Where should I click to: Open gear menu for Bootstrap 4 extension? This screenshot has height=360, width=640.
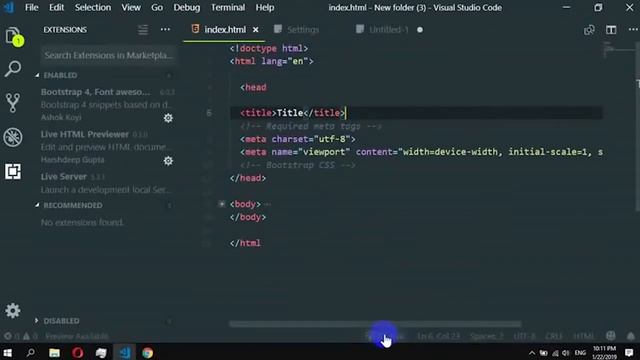point(168,118)
